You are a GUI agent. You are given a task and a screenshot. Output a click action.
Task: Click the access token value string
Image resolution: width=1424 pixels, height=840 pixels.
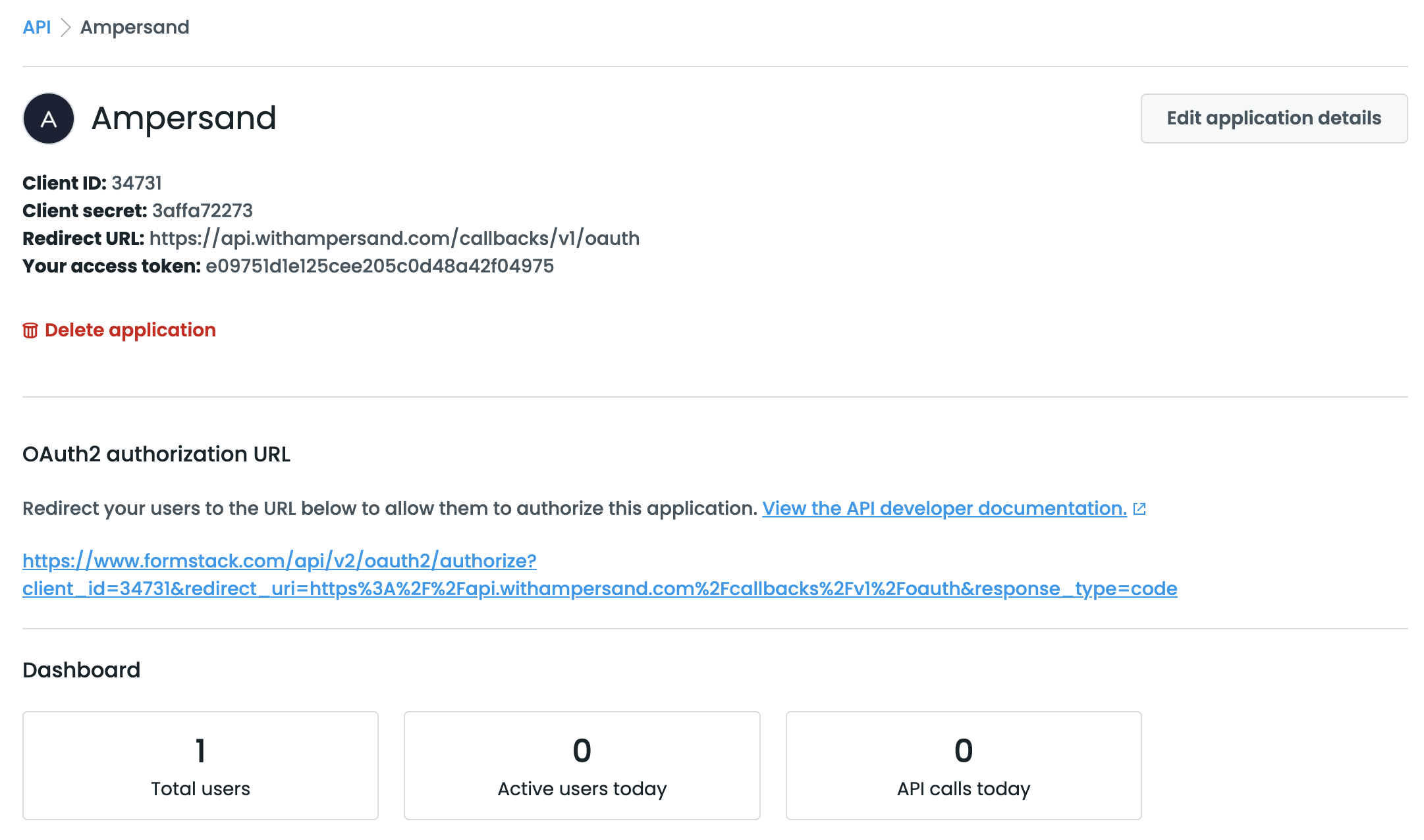click(x=380, y=266)
